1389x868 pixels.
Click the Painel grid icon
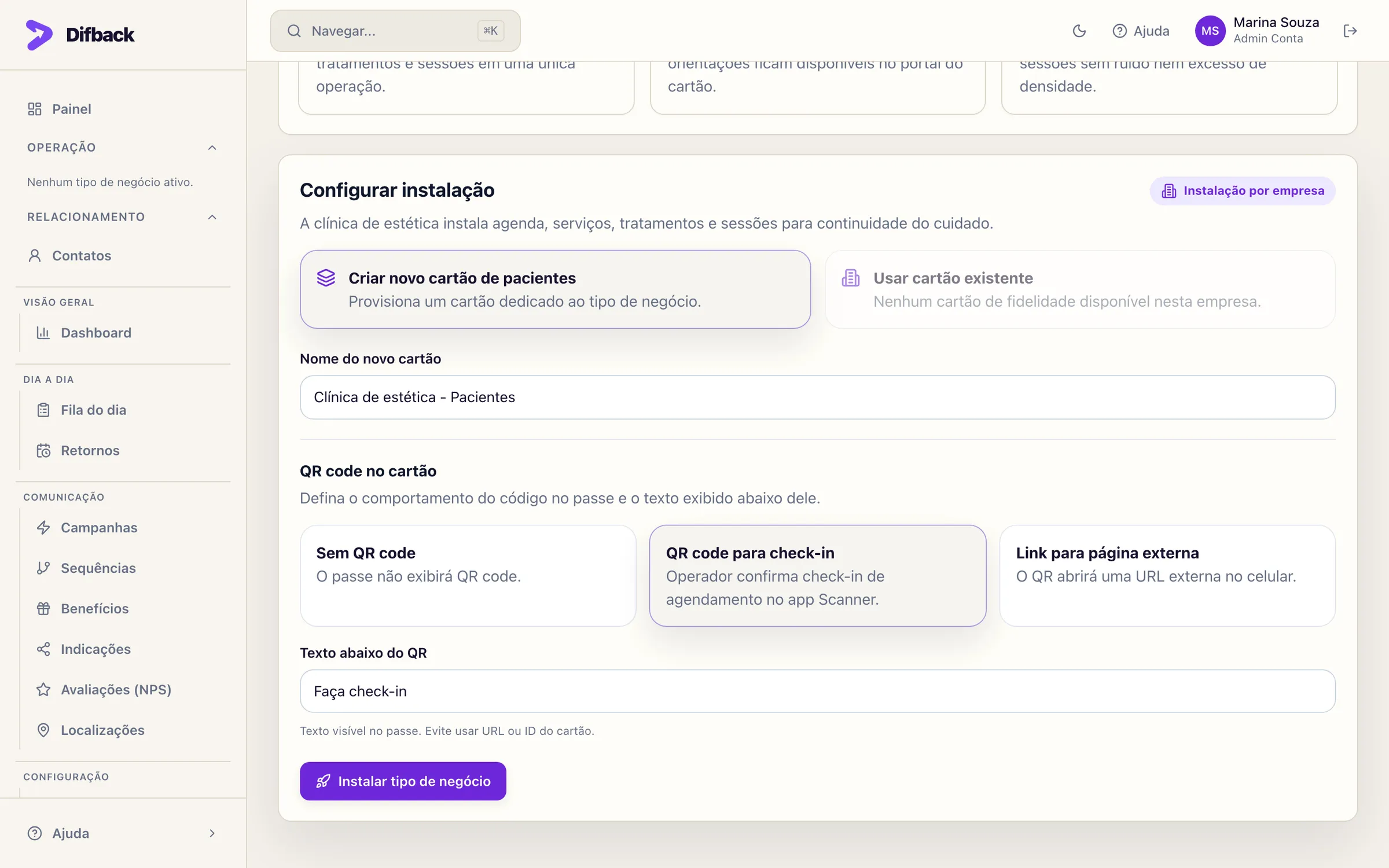click(x=35, y=109)
